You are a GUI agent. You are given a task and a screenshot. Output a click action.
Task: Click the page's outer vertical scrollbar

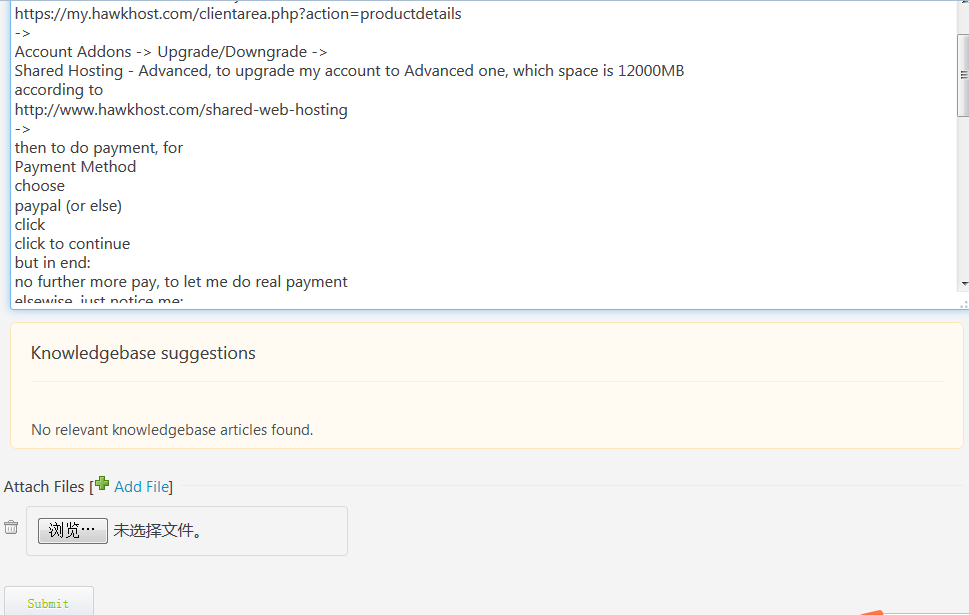(965, 450)
